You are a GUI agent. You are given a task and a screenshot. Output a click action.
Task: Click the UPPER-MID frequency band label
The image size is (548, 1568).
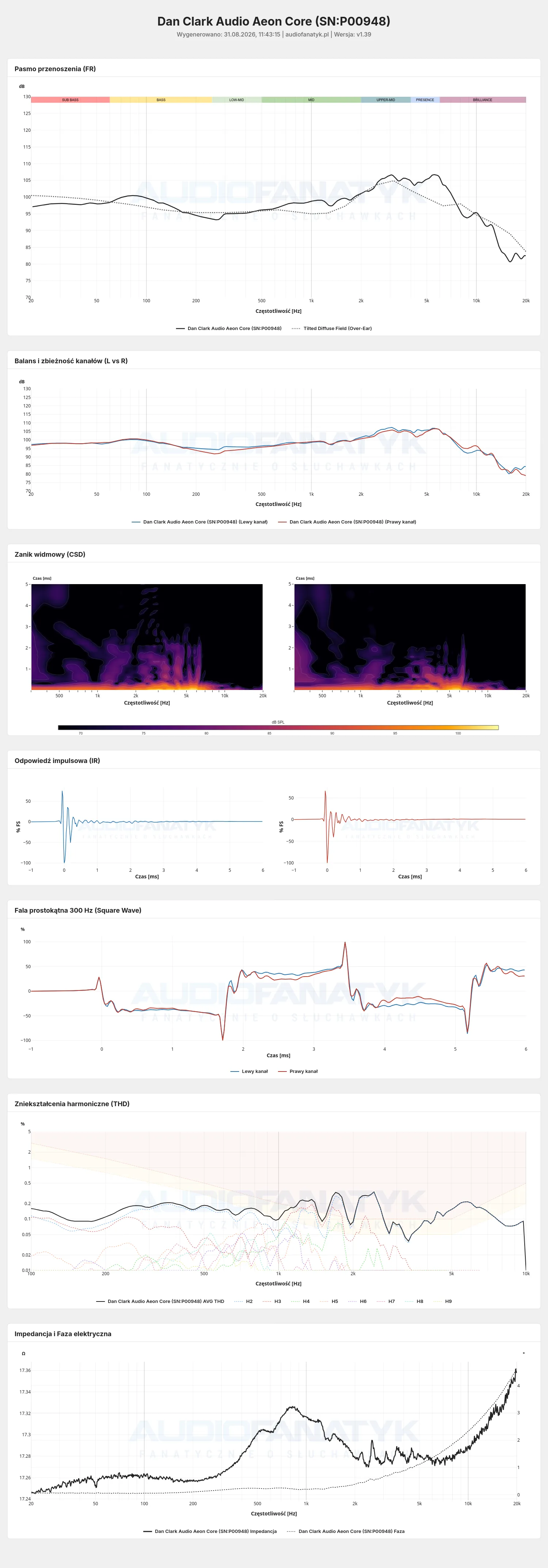point(385,100)
